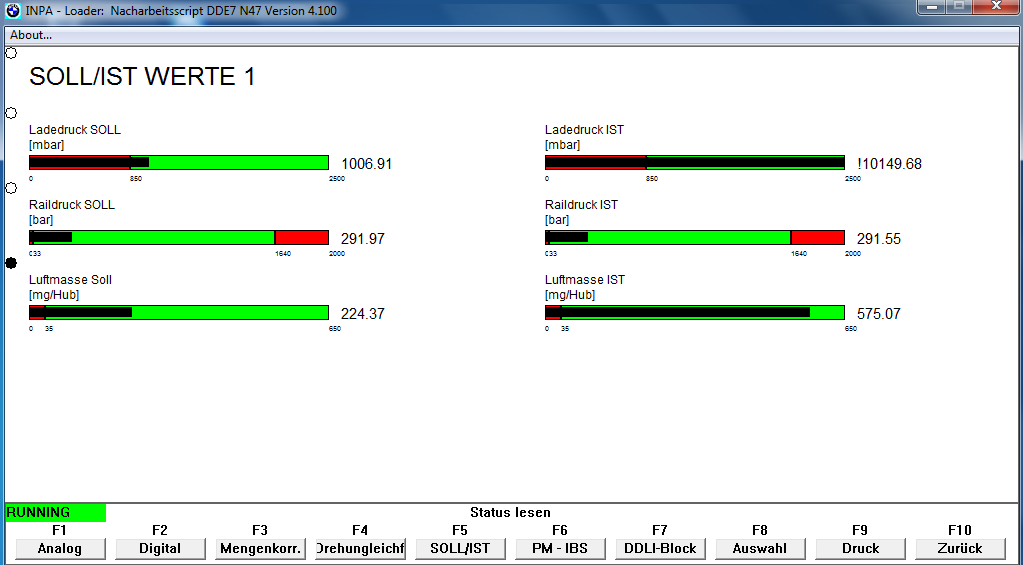
Task: Click the Raildruck SOLL bar gauge
Action: [179, 237]
